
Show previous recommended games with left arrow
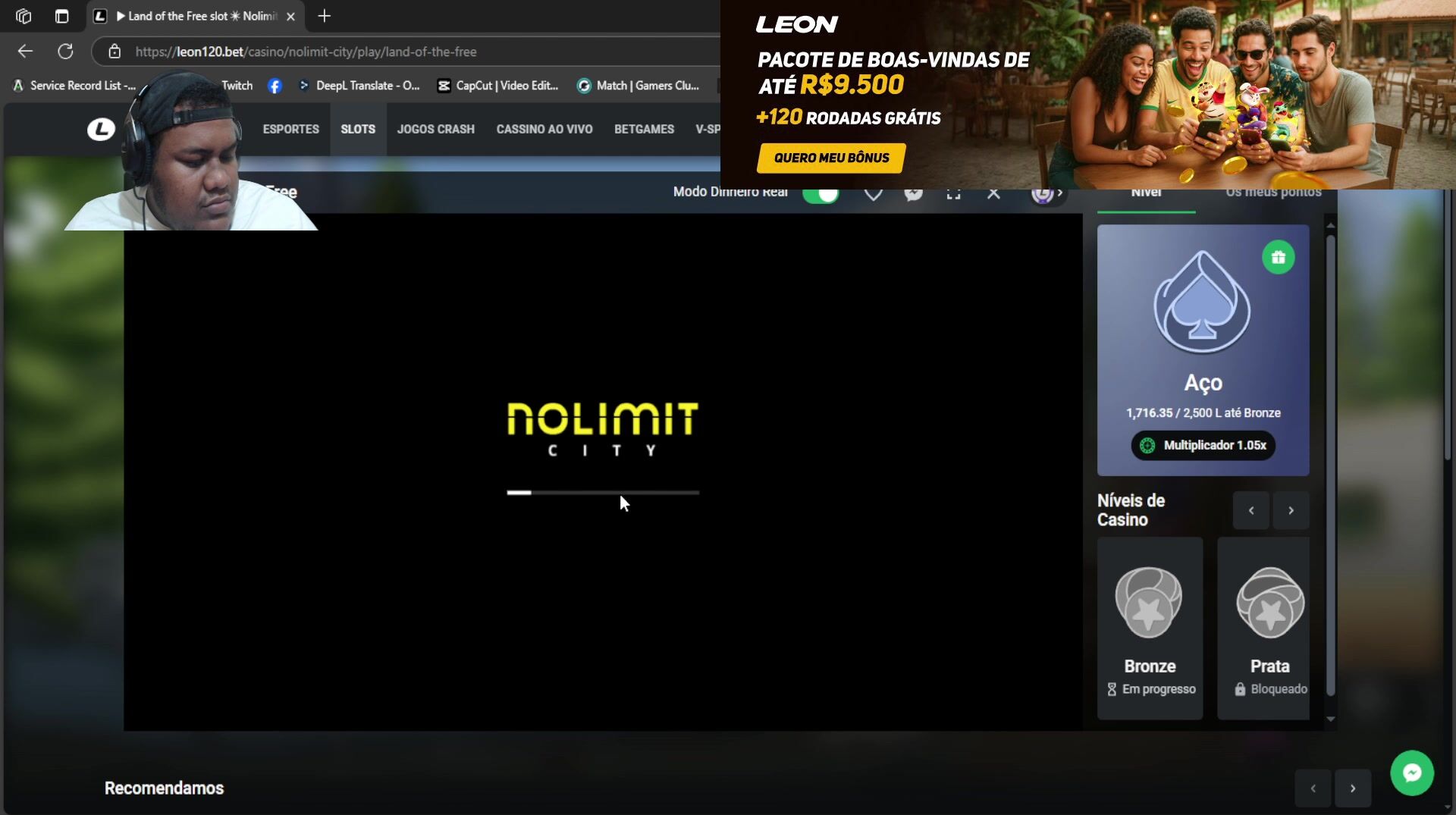click(x=1313, y=788)
